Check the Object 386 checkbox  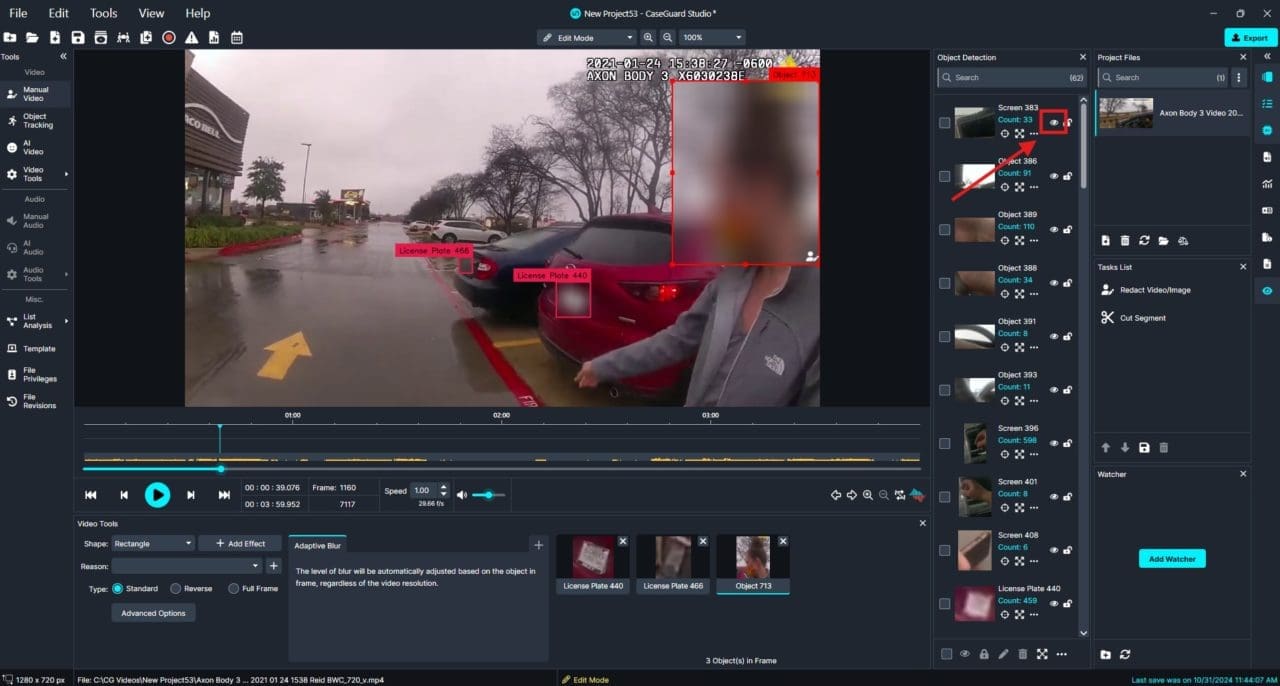point(945,176)
